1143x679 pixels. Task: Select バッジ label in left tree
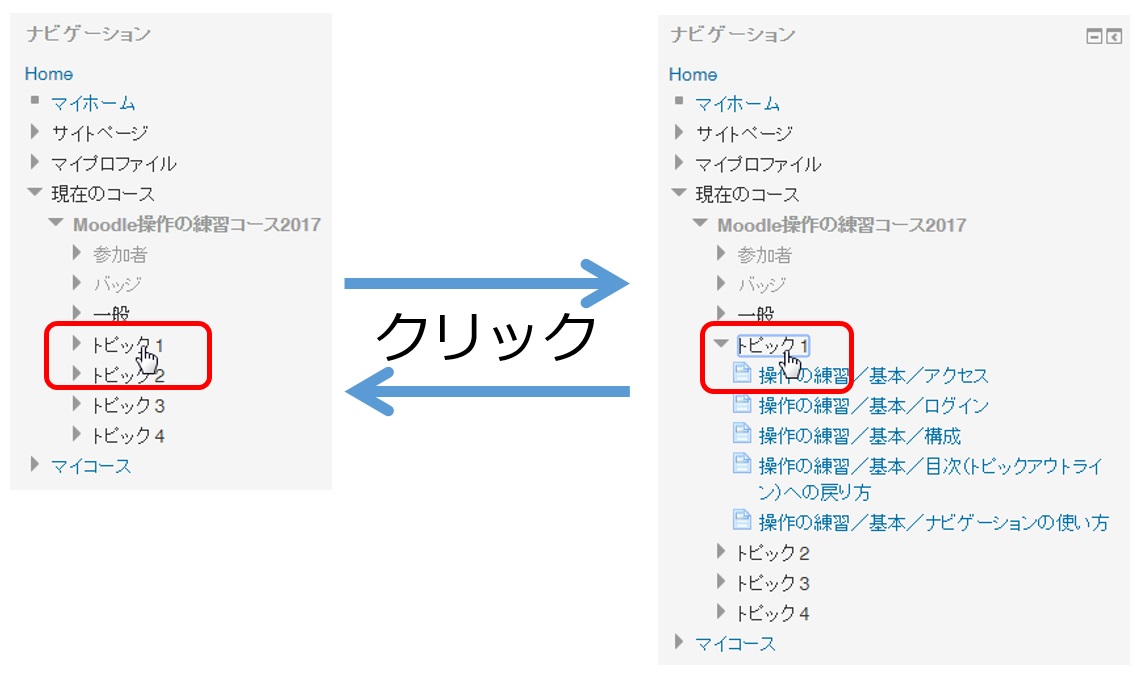[117, 284]
